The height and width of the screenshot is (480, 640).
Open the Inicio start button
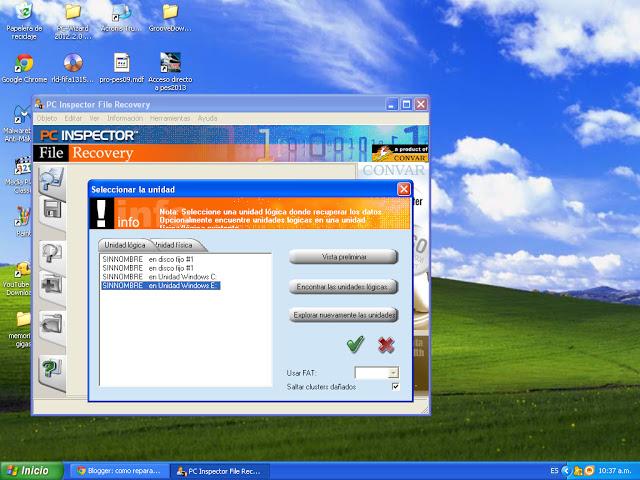pyautogui.click(x=28, y=470)
